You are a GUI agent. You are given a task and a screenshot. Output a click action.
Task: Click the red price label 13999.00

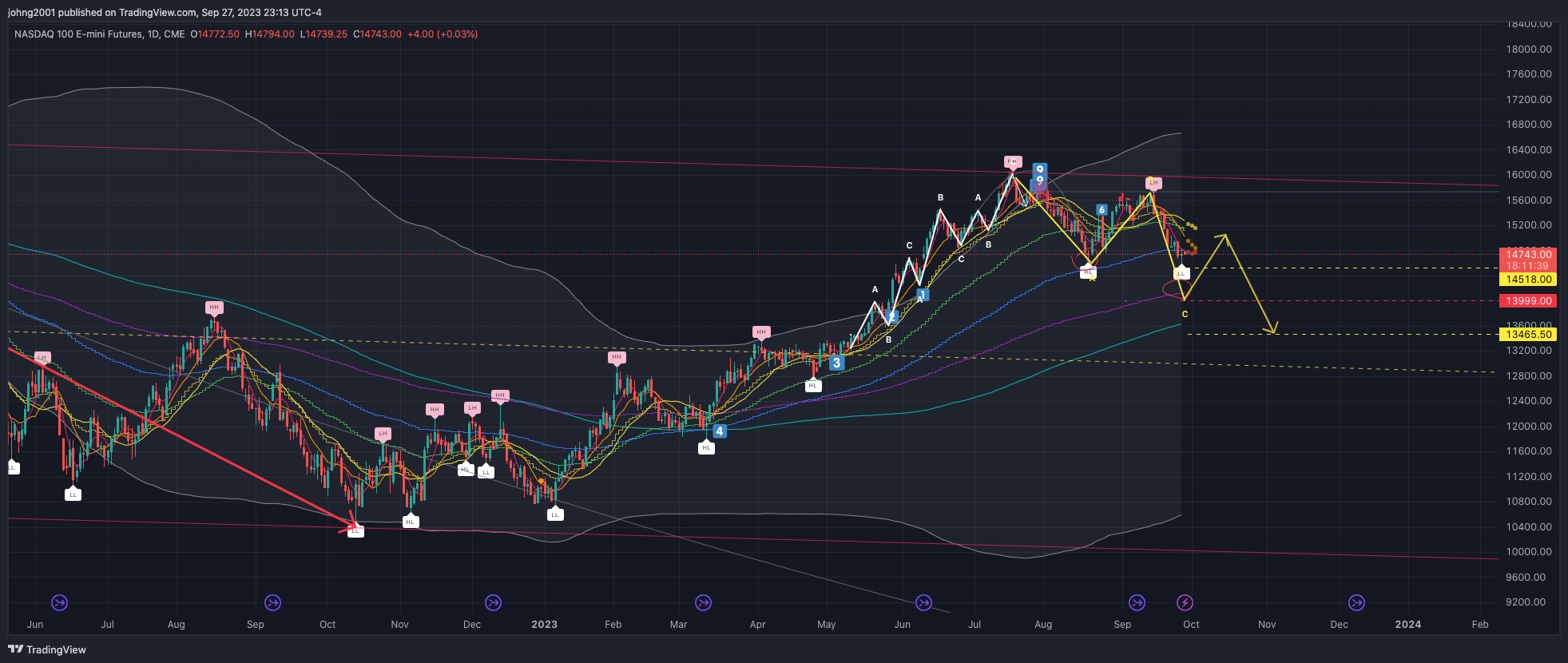(x=1529, y=301)
